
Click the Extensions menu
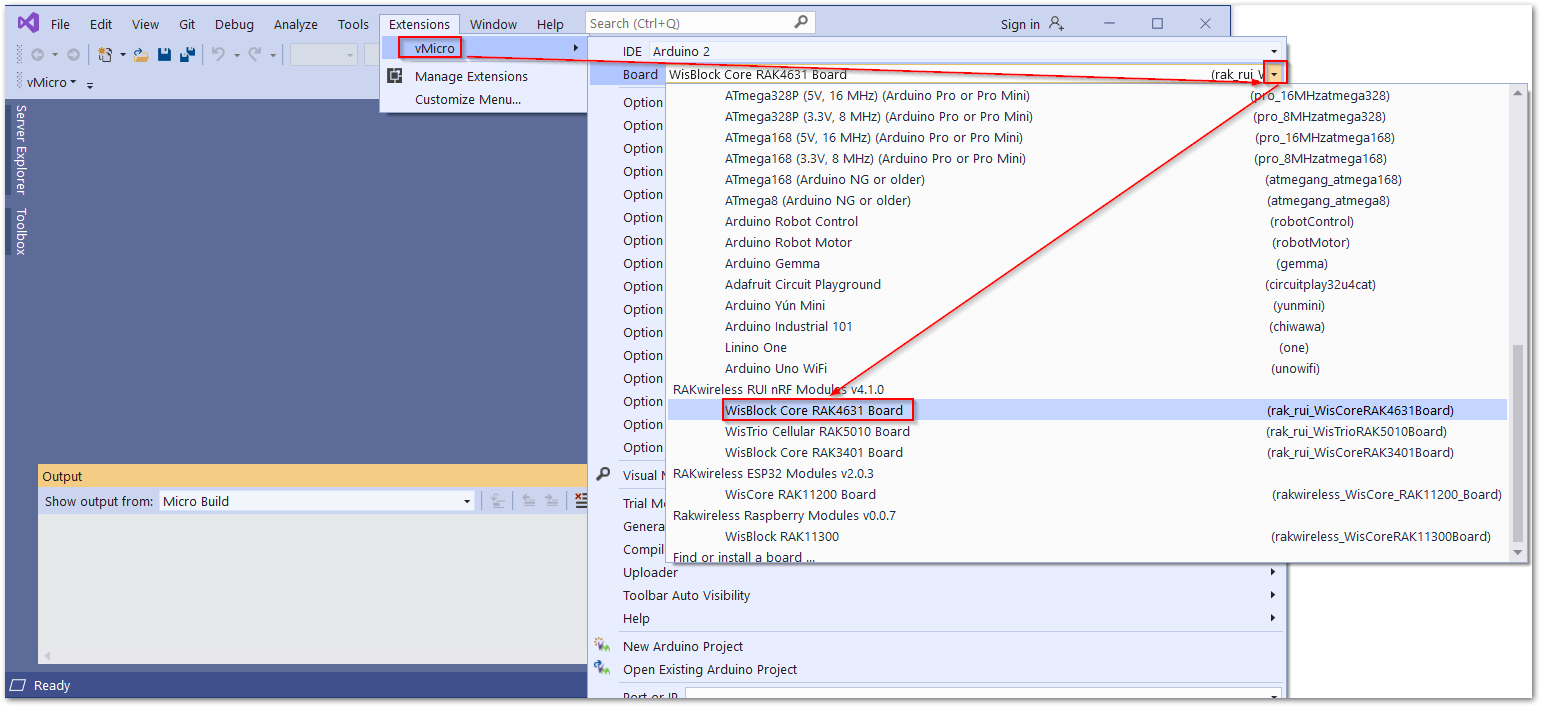(x=419, y=24)
